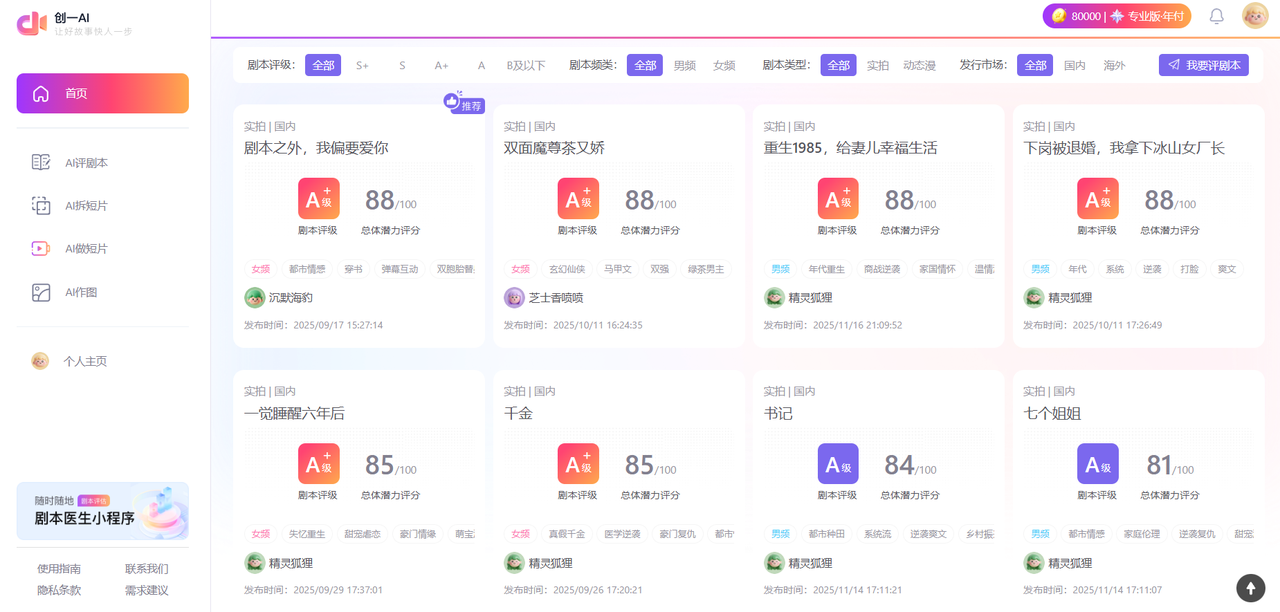The height and width of the screenshot is (612, 1280).
Task: Click author name 沉默海豹
Action: [291, 298]
